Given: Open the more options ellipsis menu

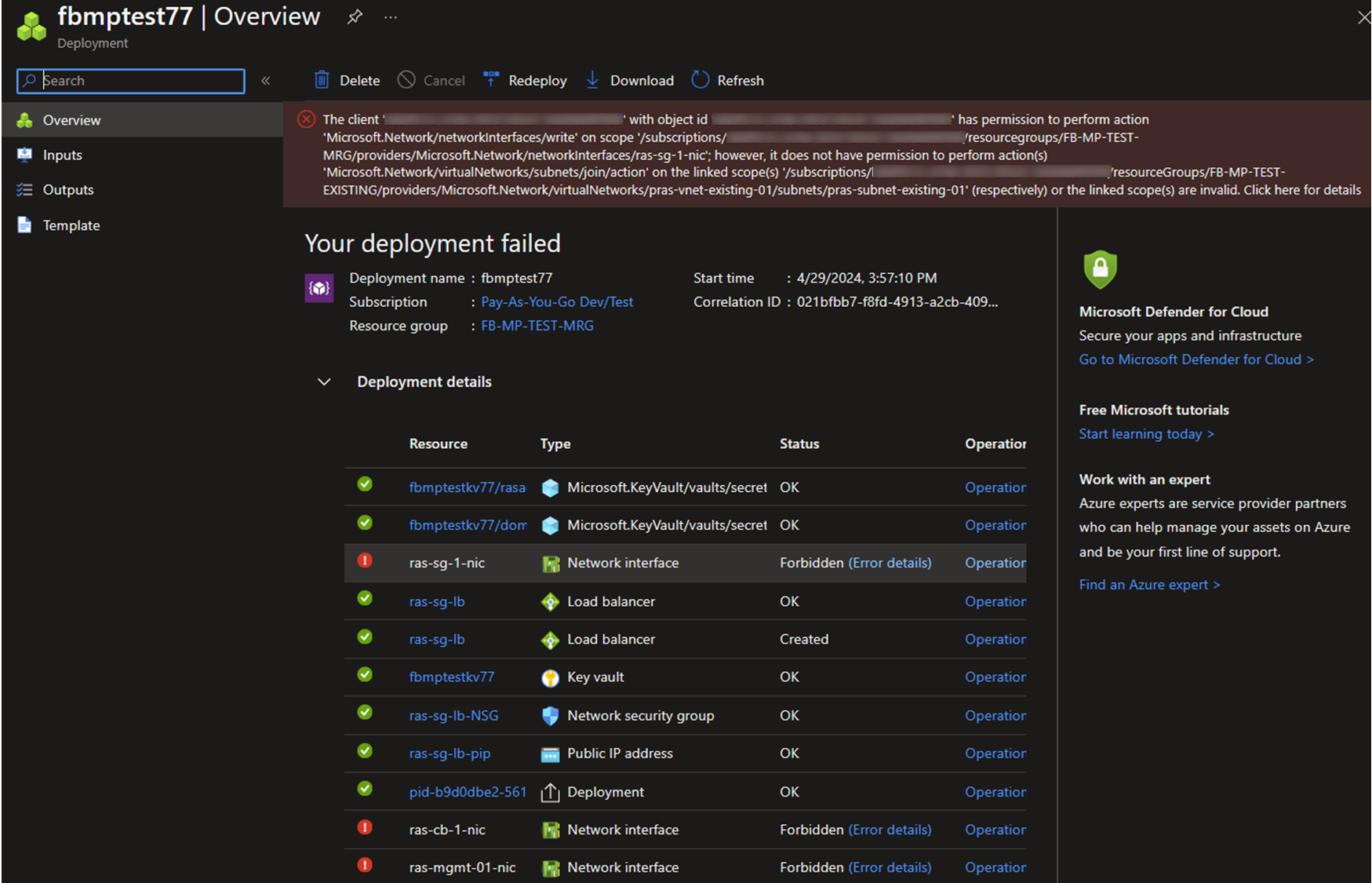Looking at the screenshot, I should pyautogui.click(x=391, y=16).
